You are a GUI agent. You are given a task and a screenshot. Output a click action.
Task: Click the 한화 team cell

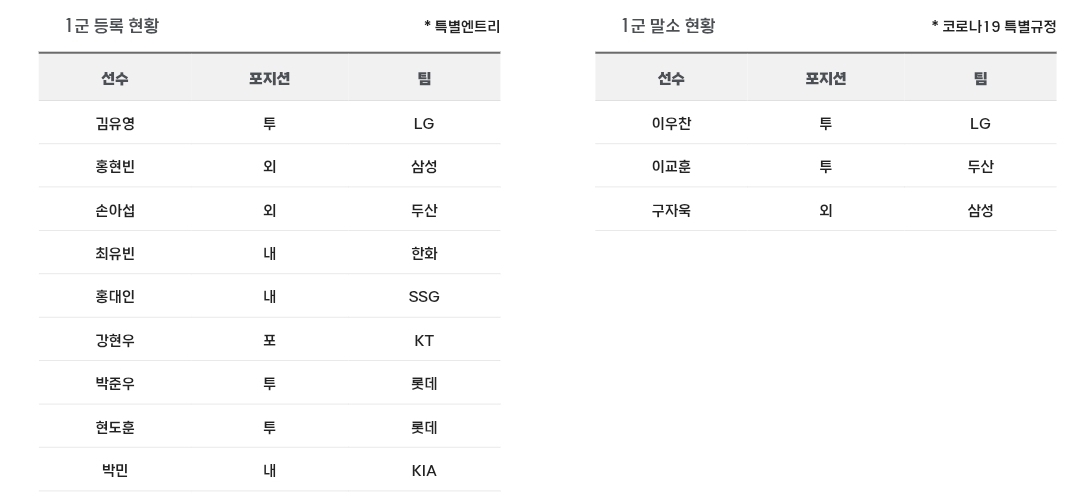click(424, 254)
